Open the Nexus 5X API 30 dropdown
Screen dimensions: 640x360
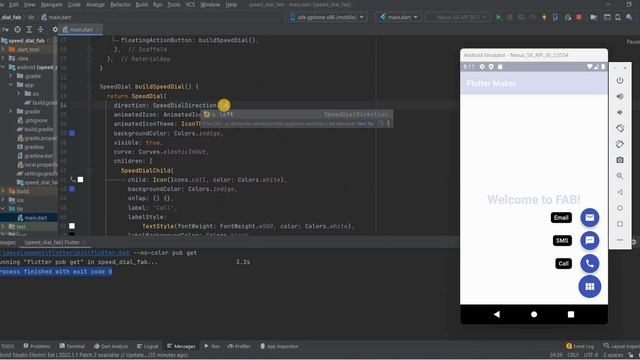tap(458, 17)
